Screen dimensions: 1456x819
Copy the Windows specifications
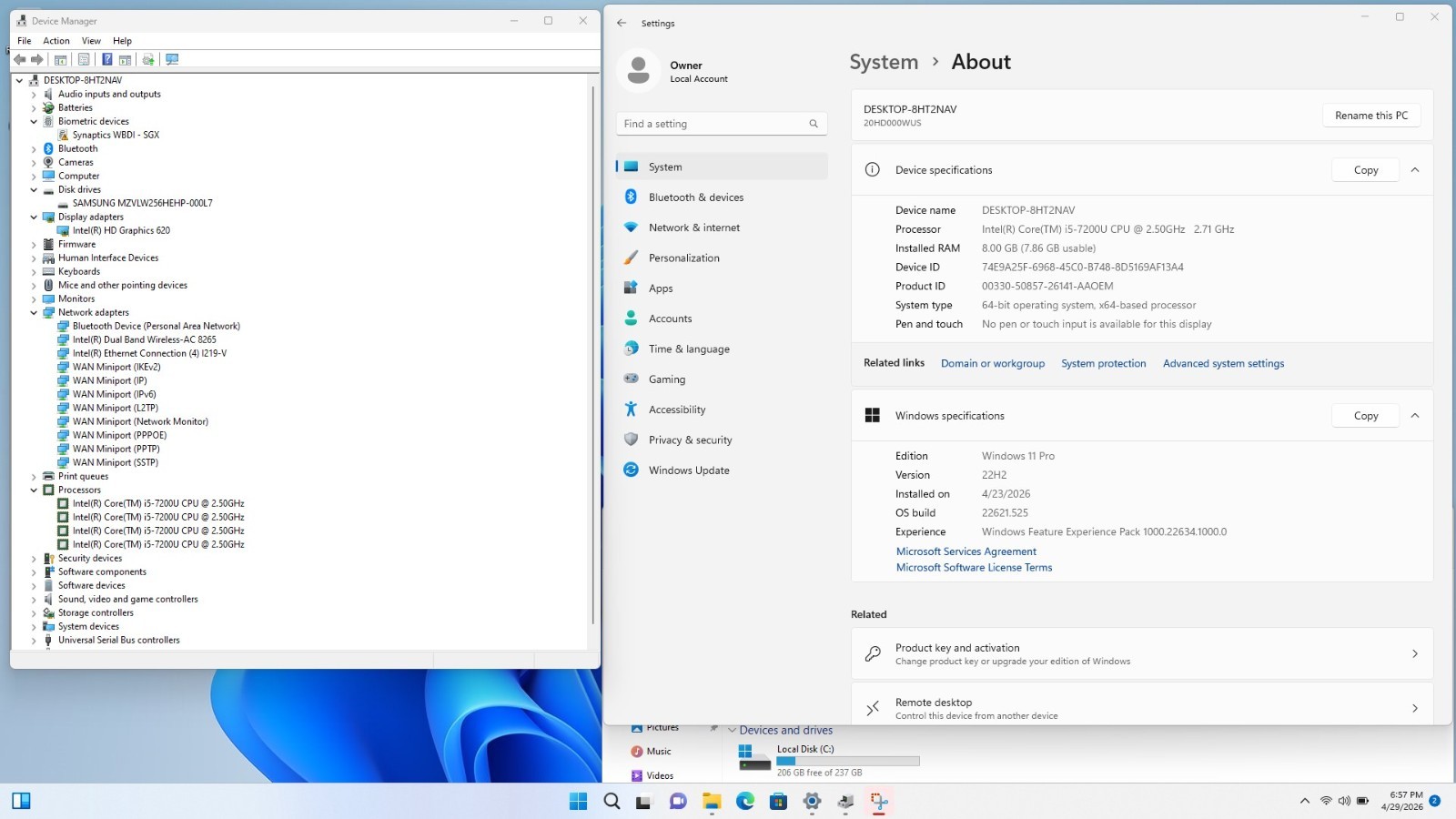[x=1365, y=416]
